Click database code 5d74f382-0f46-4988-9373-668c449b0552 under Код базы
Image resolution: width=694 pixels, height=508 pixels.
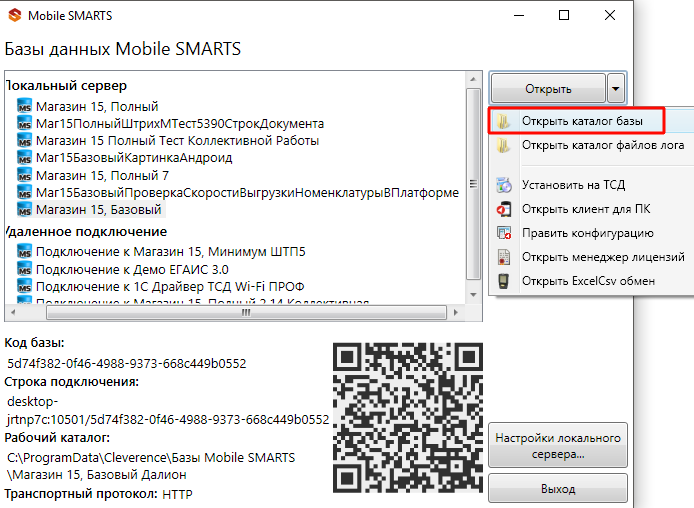coord(127,363)
